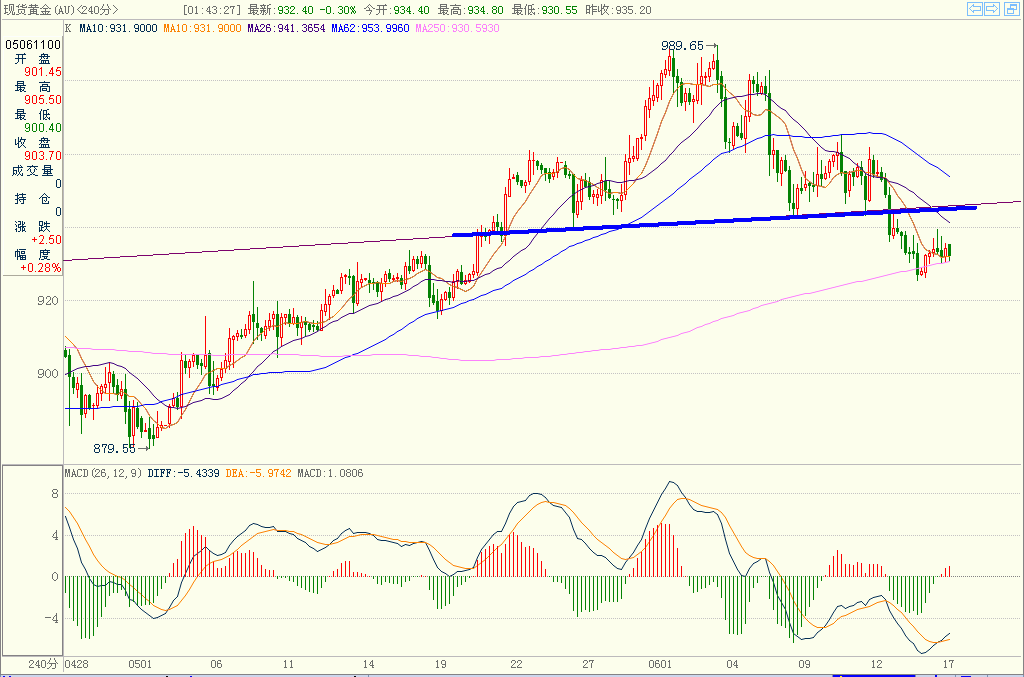Click the 920 price axis label
Image resolution: width=1024 pixels, height=677 pixels.
pyautogui.click(x=48, y=301)
